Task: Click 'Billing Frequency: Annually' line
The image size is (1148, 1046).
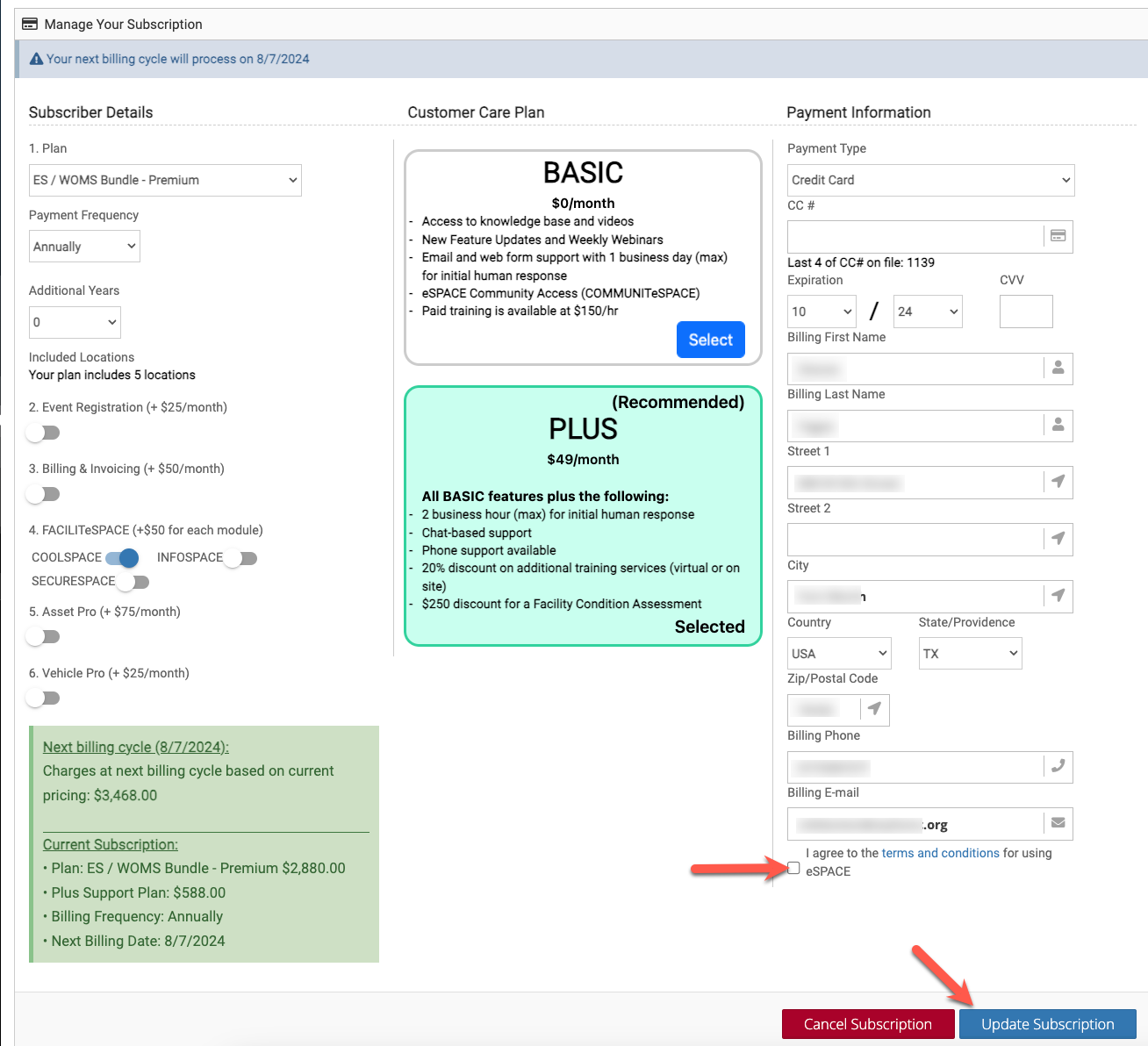Action: coord(137,916)
